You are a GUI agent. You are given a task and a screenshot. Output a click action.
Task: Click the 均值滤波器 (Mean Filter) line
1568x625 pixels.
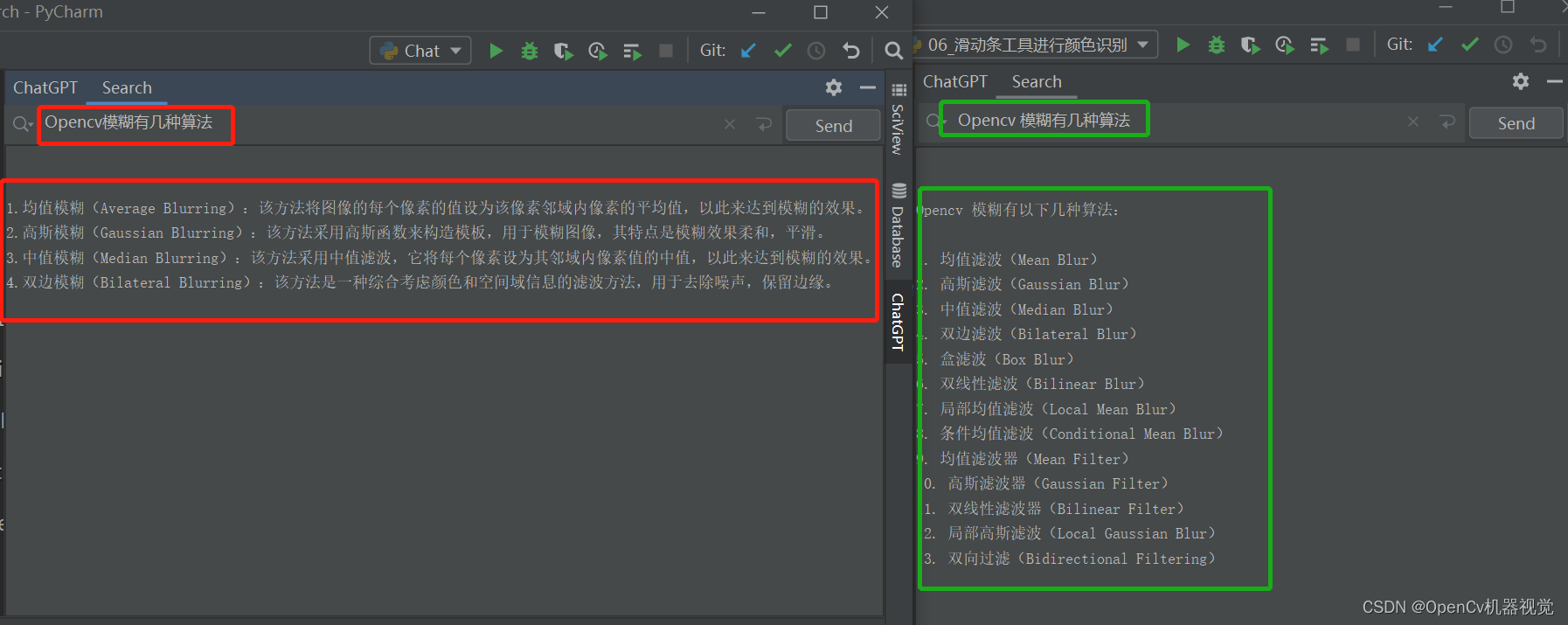[x=1027, y=459]
